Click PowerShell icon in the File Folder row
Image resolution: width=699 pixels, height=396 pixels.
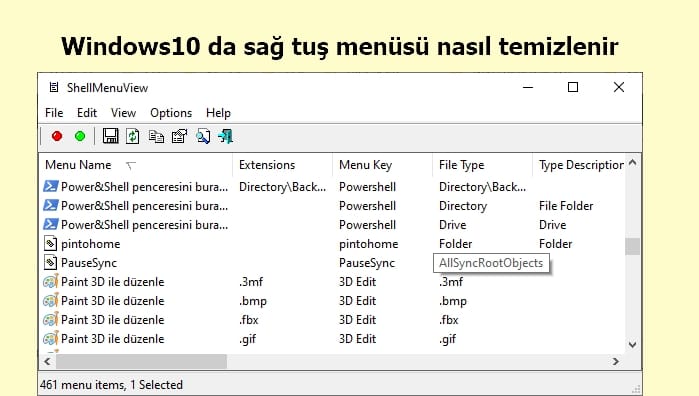(x=51, y=206)
